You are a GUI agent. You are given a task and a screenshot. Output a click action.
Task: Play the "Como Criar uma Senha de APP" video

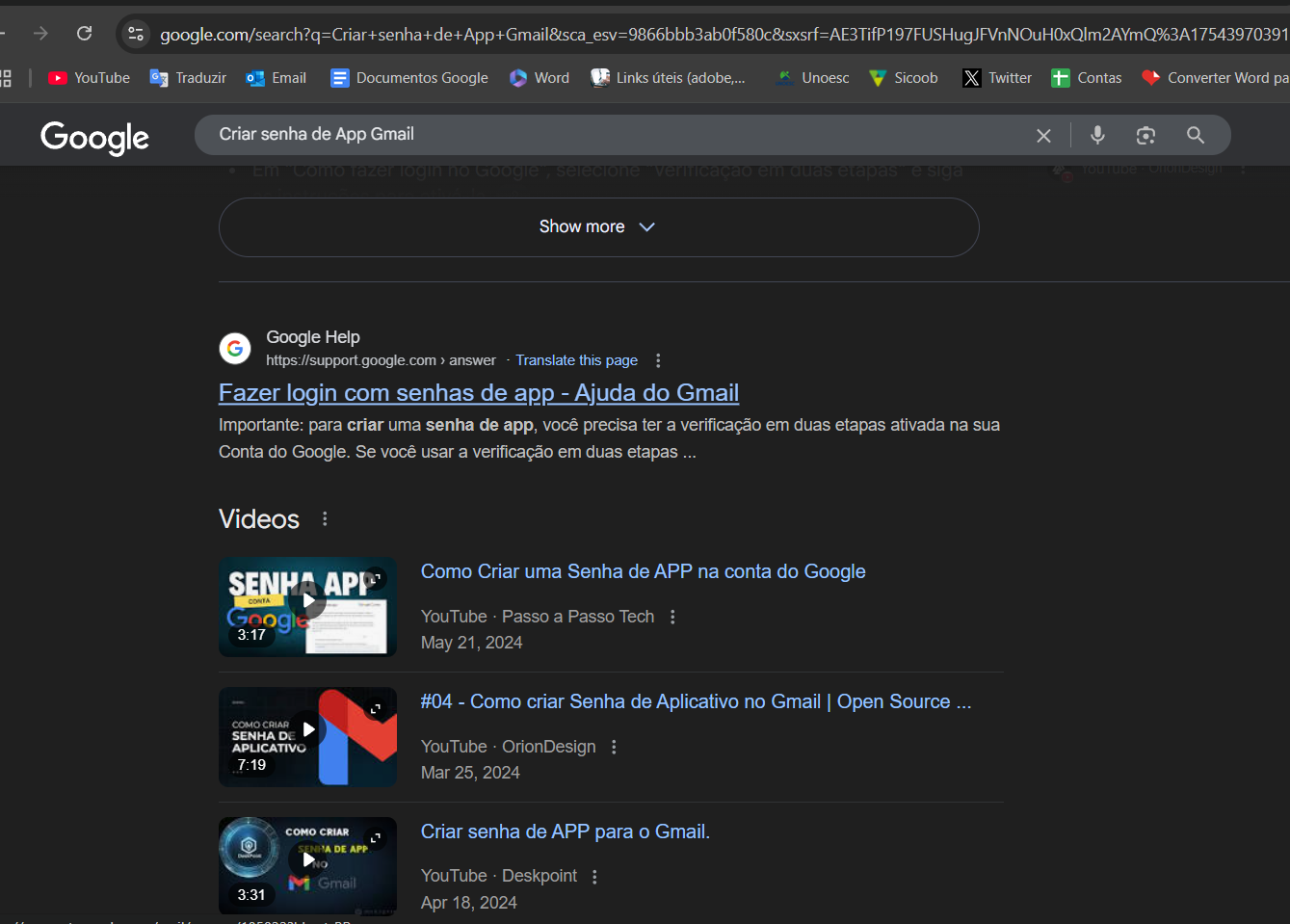[307, 599]
